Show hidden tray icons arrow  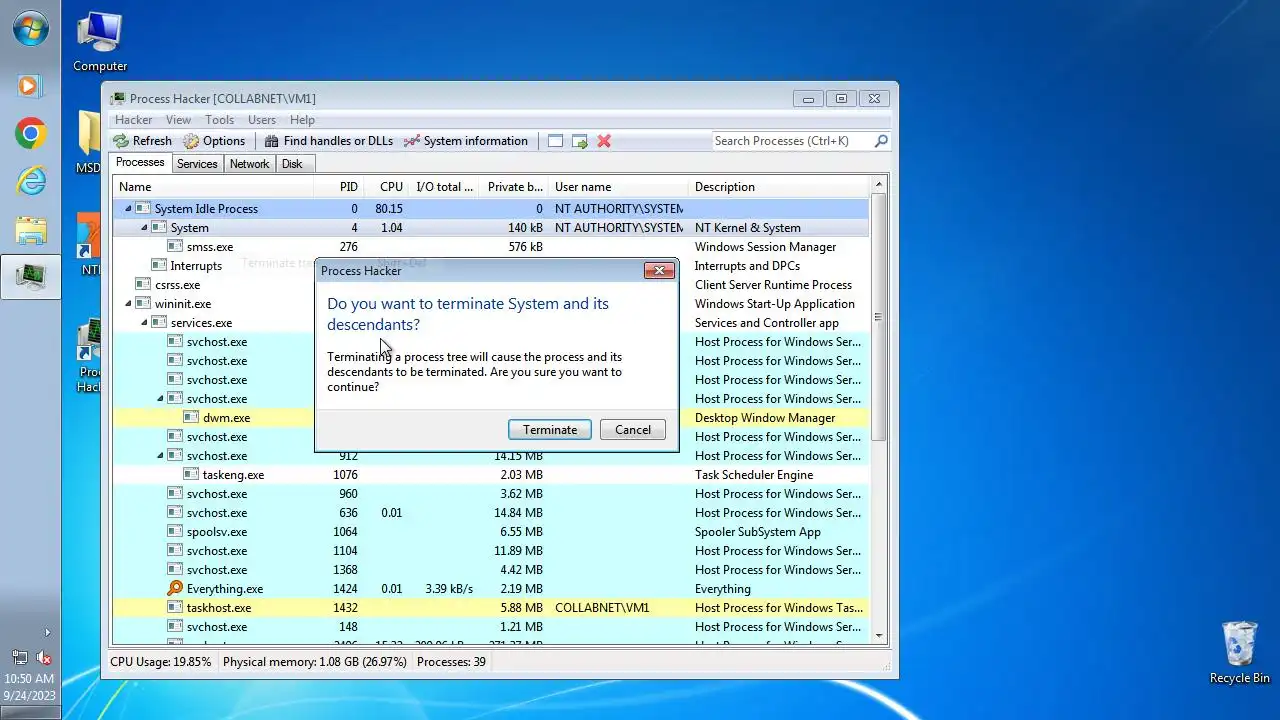pyautogui.click(x=46, y=632)
